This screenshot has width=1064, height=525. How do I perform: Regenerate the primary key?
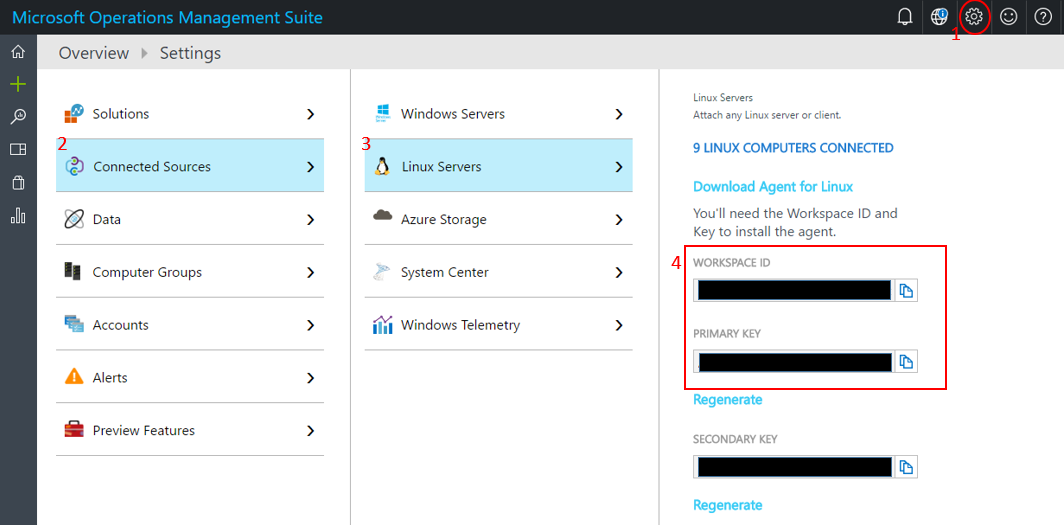727,400
